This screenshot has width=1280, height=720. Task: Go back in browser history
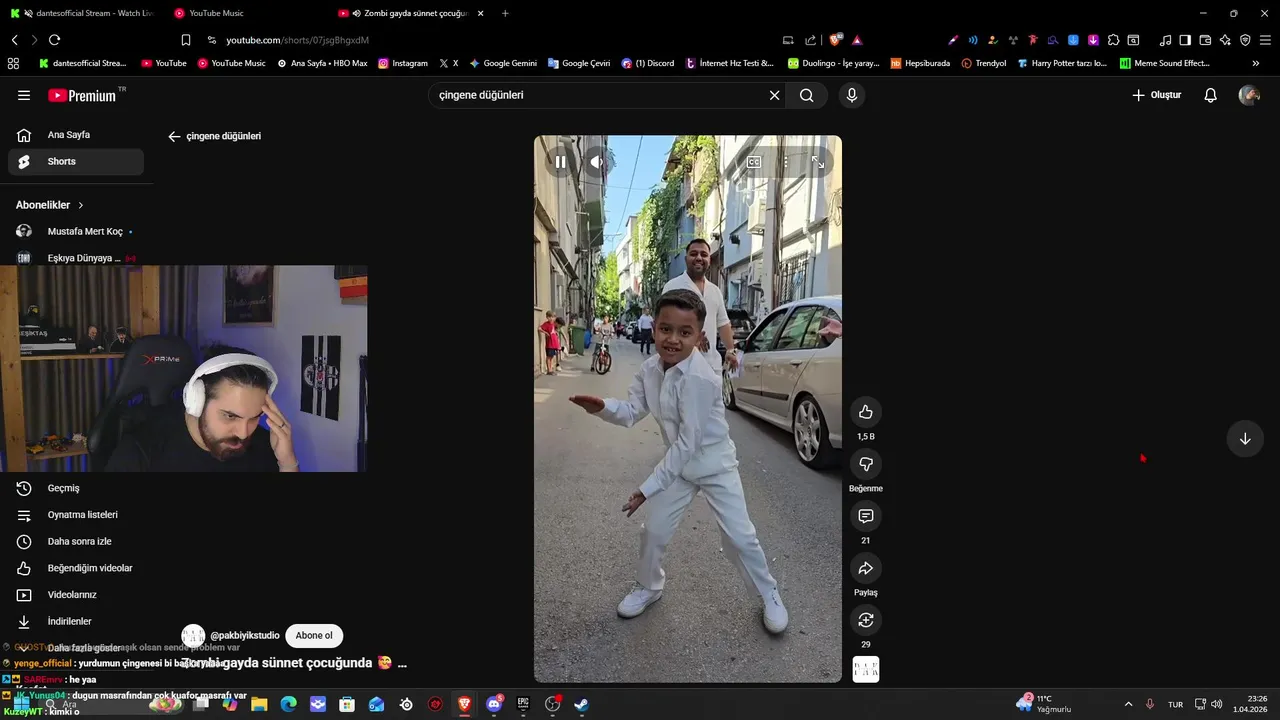pyautogui.click(x=14, y=40)
